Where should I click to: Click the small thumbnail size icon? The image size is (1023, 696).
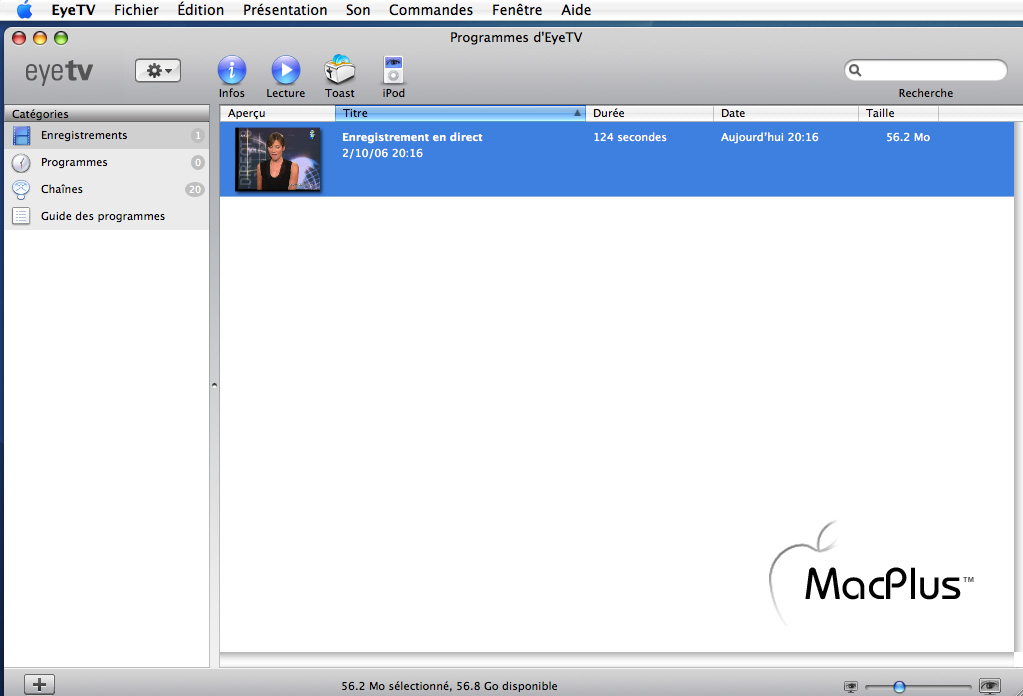[851, 686]
